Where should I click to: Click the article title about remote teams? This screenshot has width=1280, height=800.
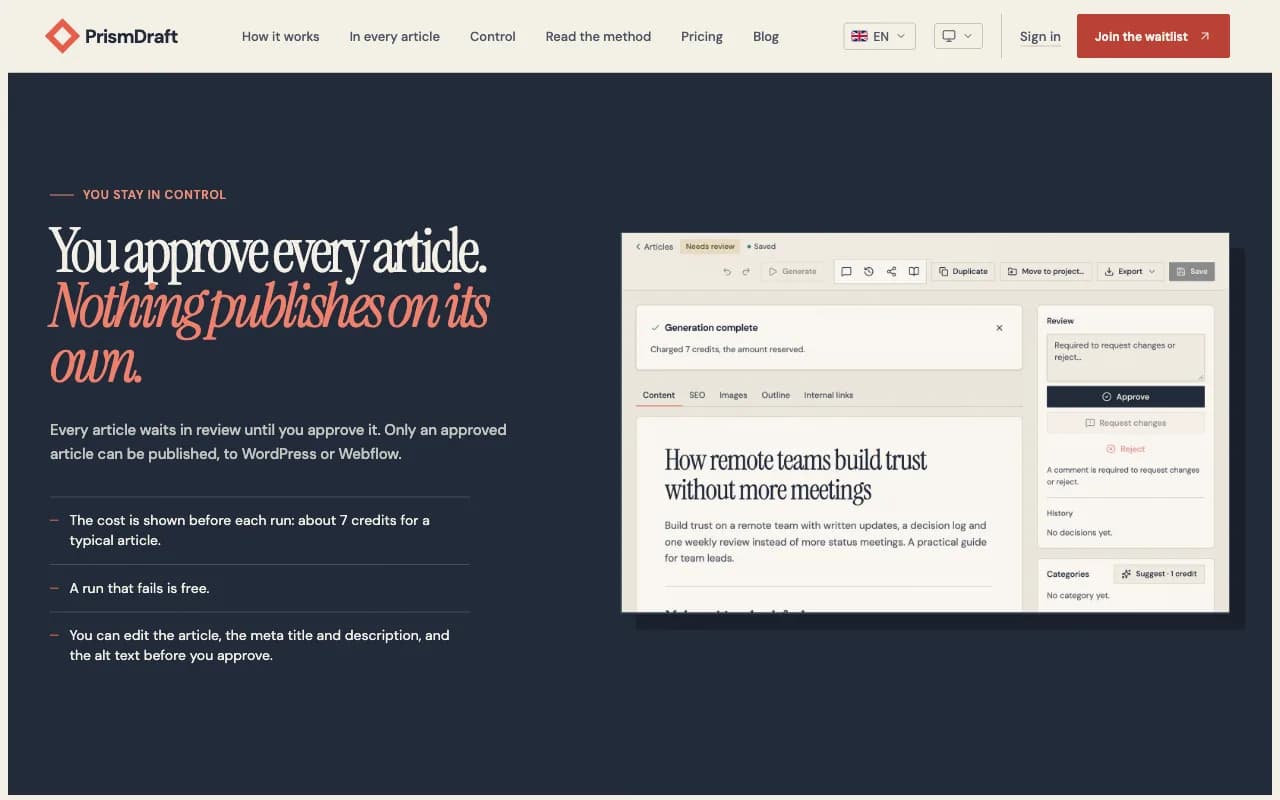coord(796,475)
